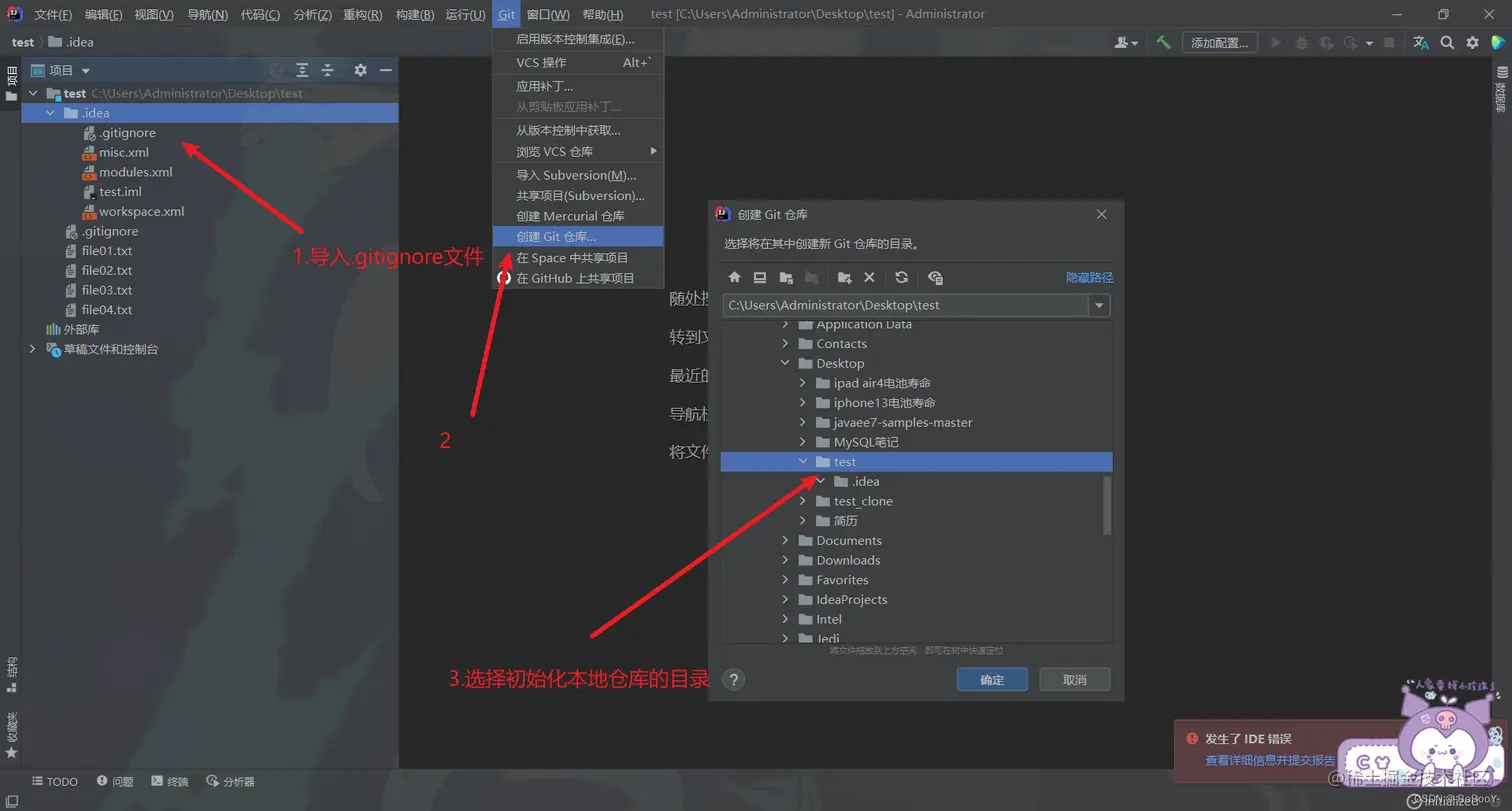Screen dimensions: 1512x811
Task: Expand the IdeaProjects folder in dialog
Action: (x=786, y=600)
